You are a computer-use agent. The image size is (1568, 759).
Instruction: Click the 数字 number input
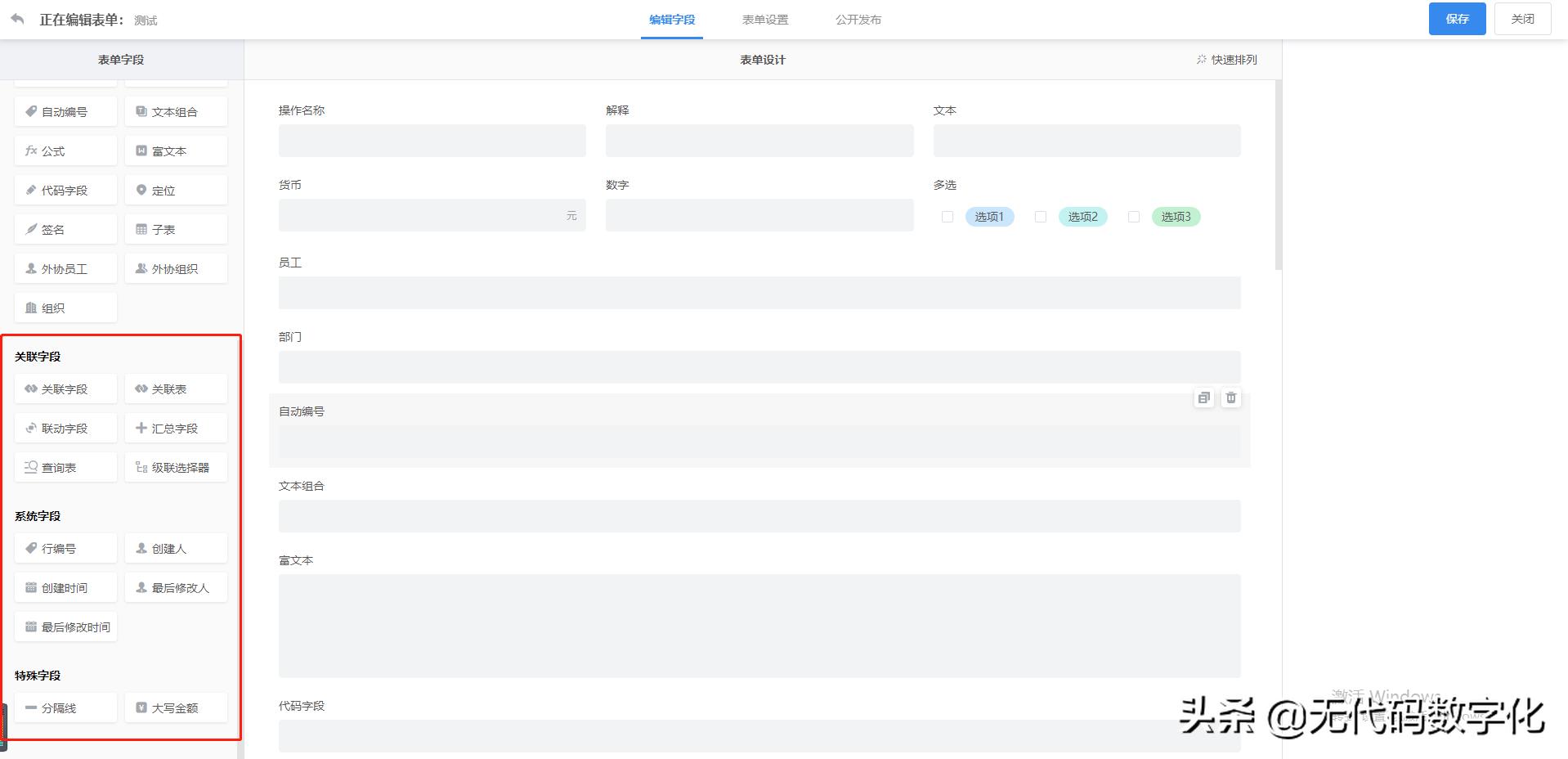(759, 215)
